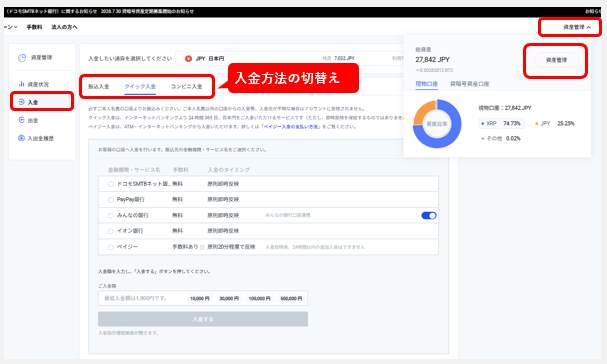Open 手数料 in the top navigation
Image resolution: width=607 pixels, height=364 pixels.
pos(34,27)
